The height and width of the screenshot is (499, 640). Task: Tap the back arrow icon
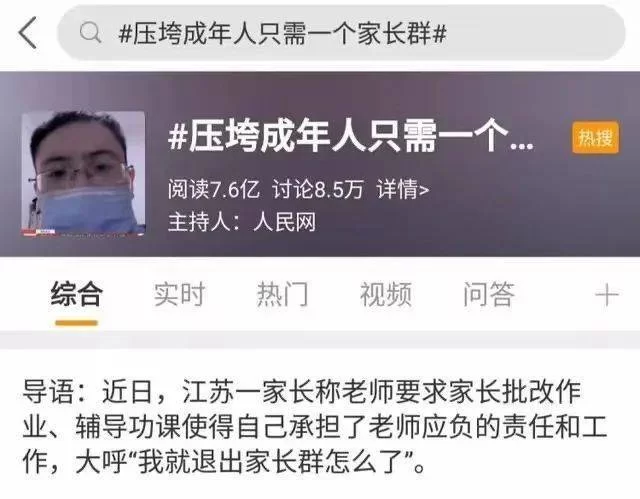28,33
